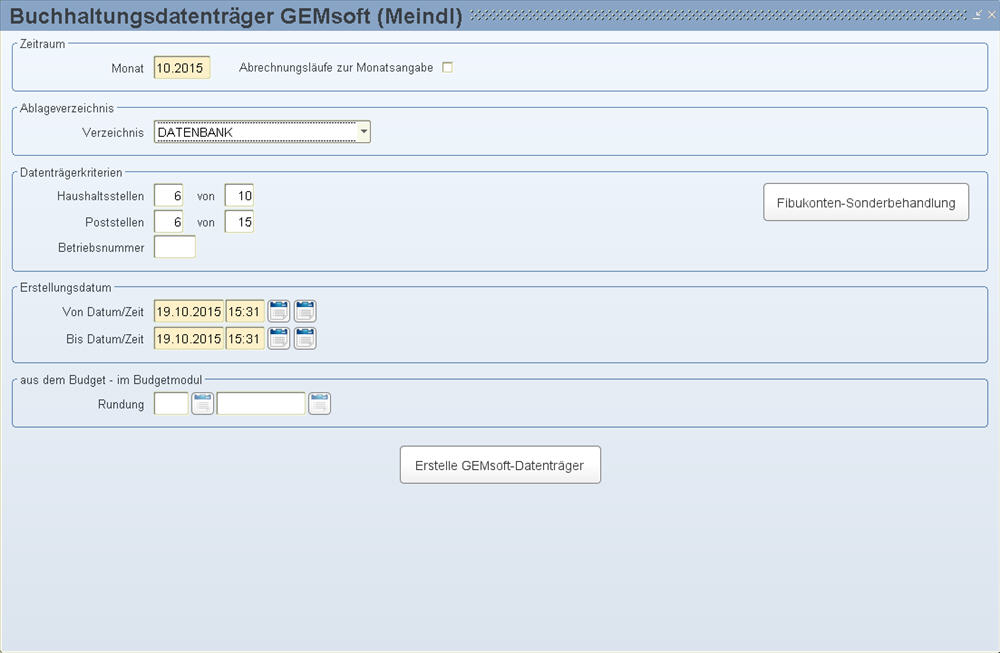Expand the Verzeichnis DATENBANK dropdown
1000x653 pixels.
click(363, 132)
